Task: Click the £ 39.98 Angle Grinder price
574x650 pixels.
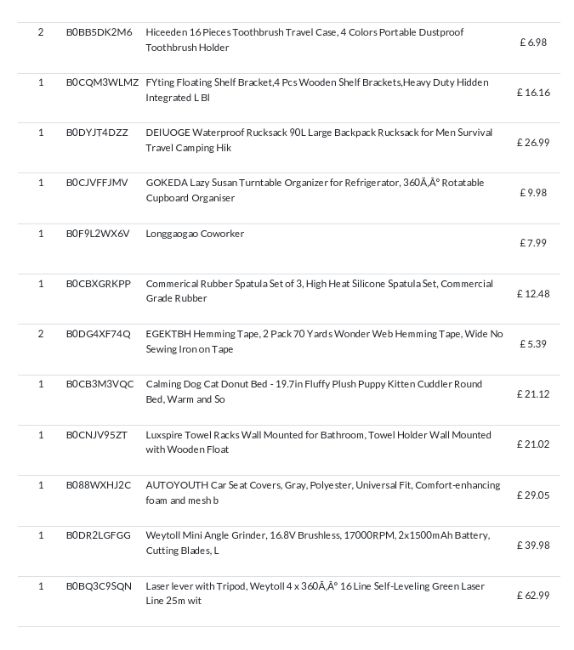Action: pos(533,546)
